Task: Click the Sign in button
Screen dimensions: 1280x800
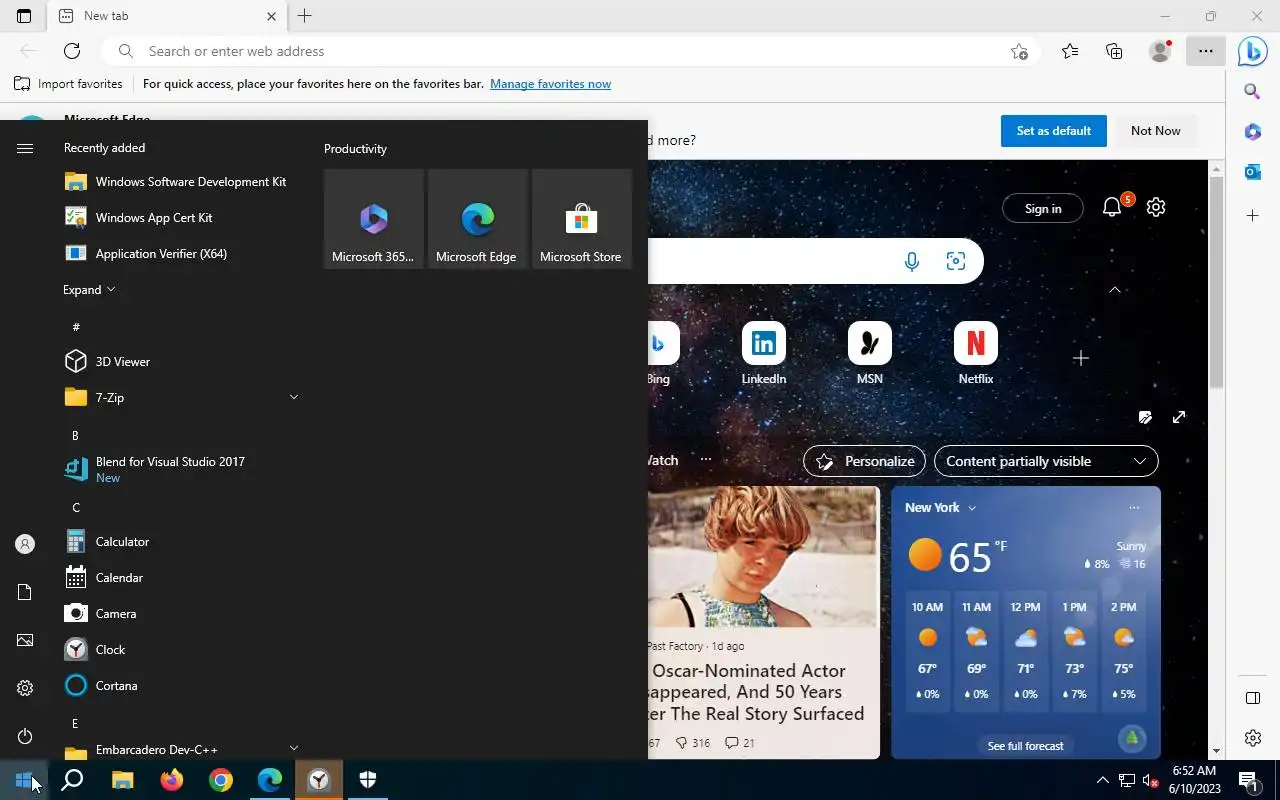Action: click(1043, 208)
